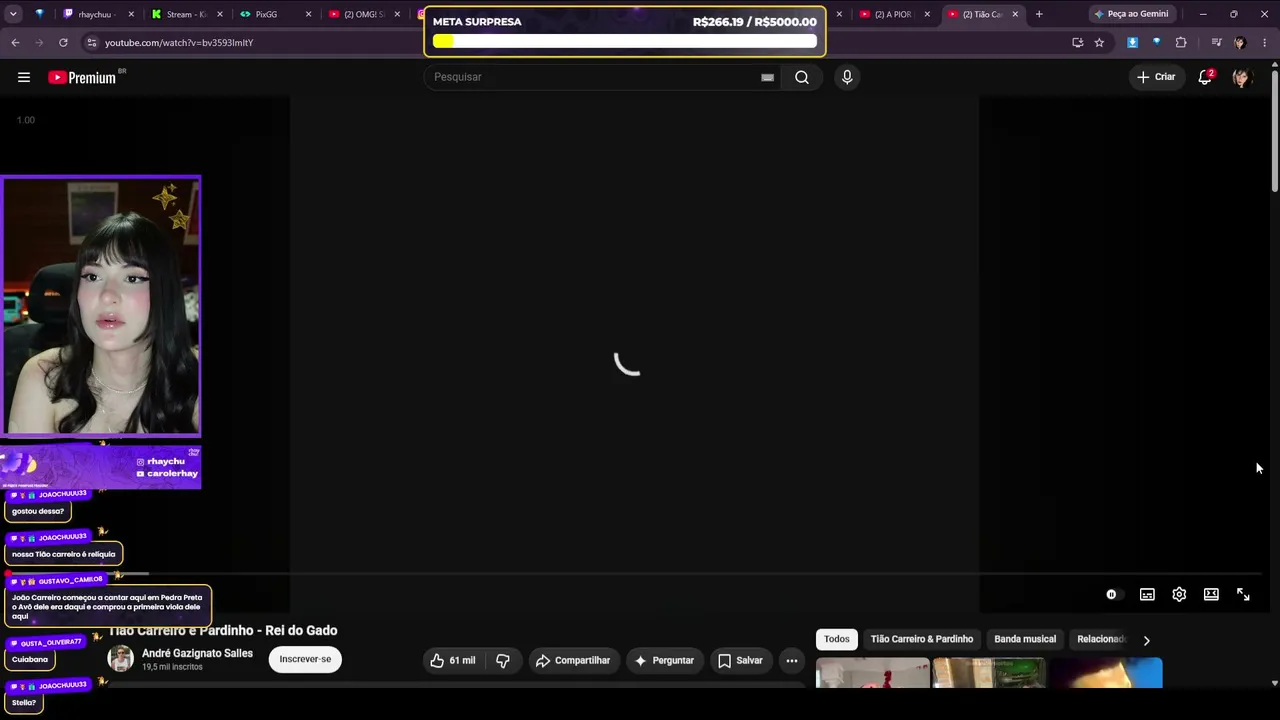Open the Chrome profile avatar
This screenshot has width=1280, height=720.
pyautogui.click(x=1240, y=42)
